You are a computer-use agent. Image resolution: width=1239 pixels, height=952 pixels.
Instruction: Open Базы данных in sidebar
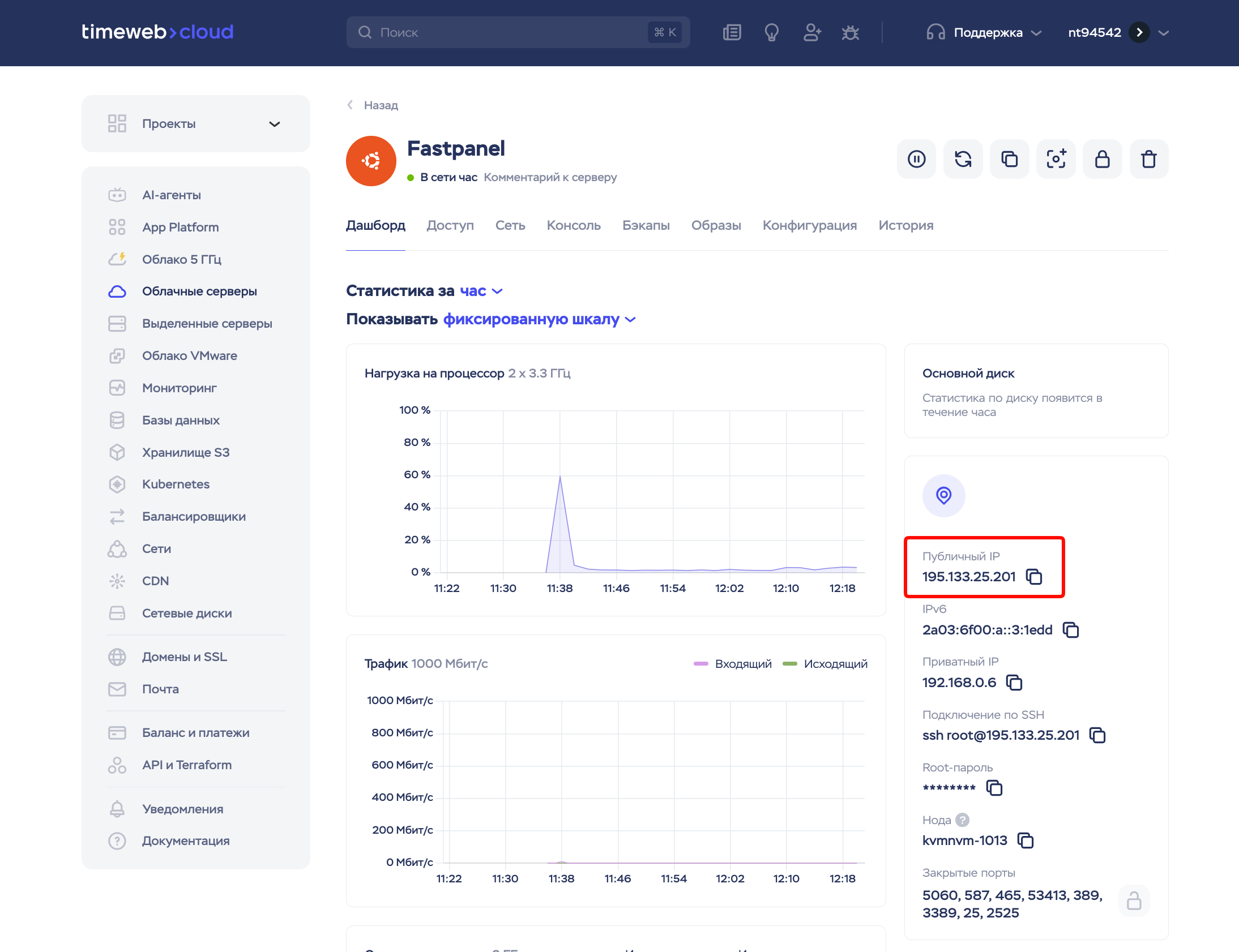(x=195, y=421)
